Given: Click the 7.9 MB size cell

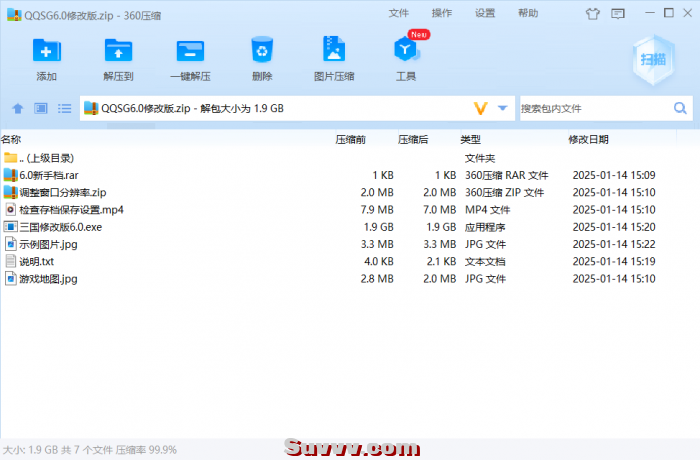Looking at the screenshot, I should pos(377,210).
